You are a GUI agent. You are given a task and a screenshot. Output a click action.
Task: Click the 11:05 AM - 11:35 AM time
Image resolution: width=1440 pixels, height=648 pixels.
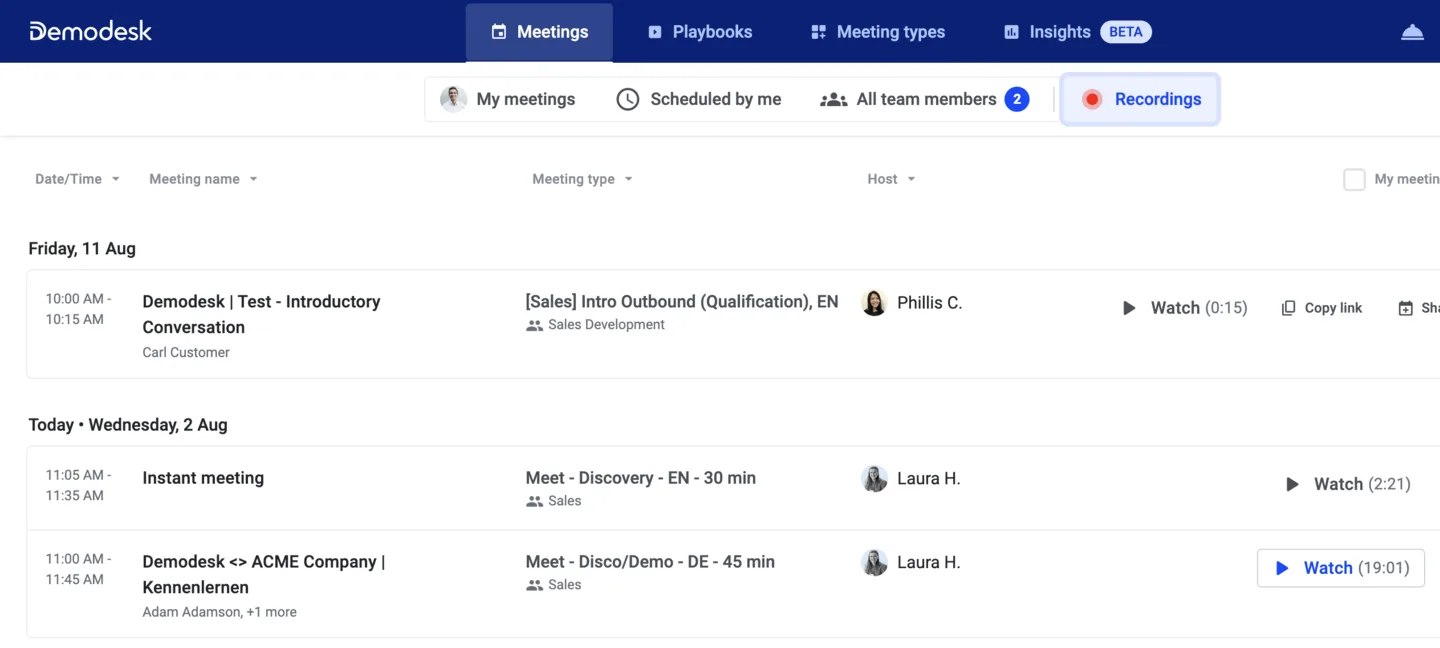click(x=78, y=485)
